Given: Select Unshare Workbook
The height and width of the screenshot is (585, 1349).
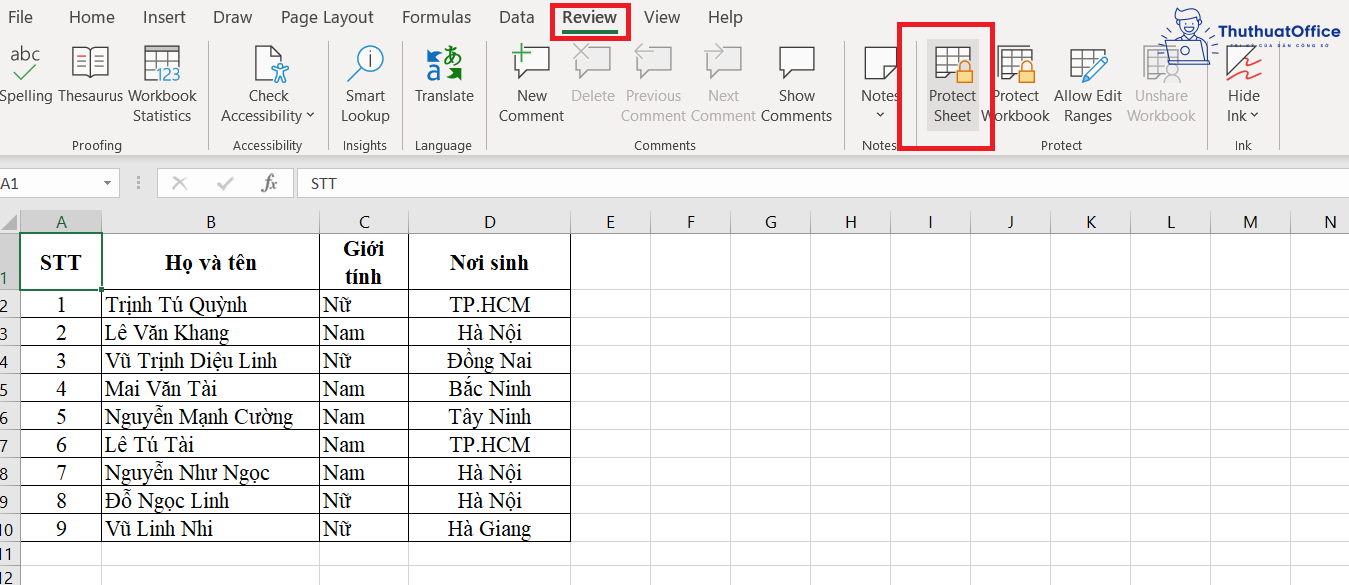Looking at the screenshot, I should (x=1160, y=85).
